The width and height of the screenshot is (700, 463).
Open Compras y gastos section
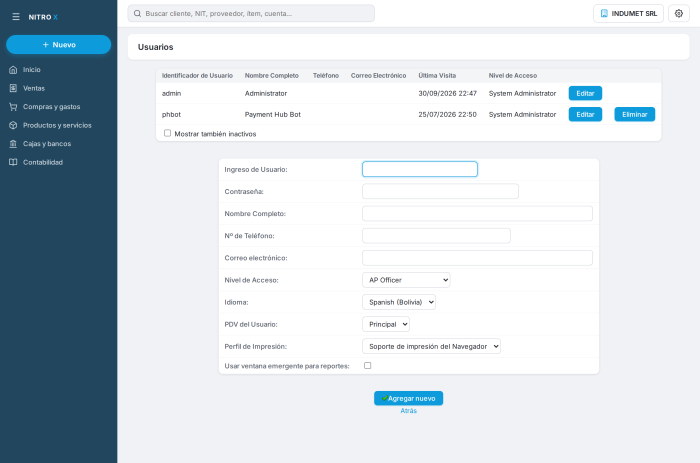[x=52, y=107]
